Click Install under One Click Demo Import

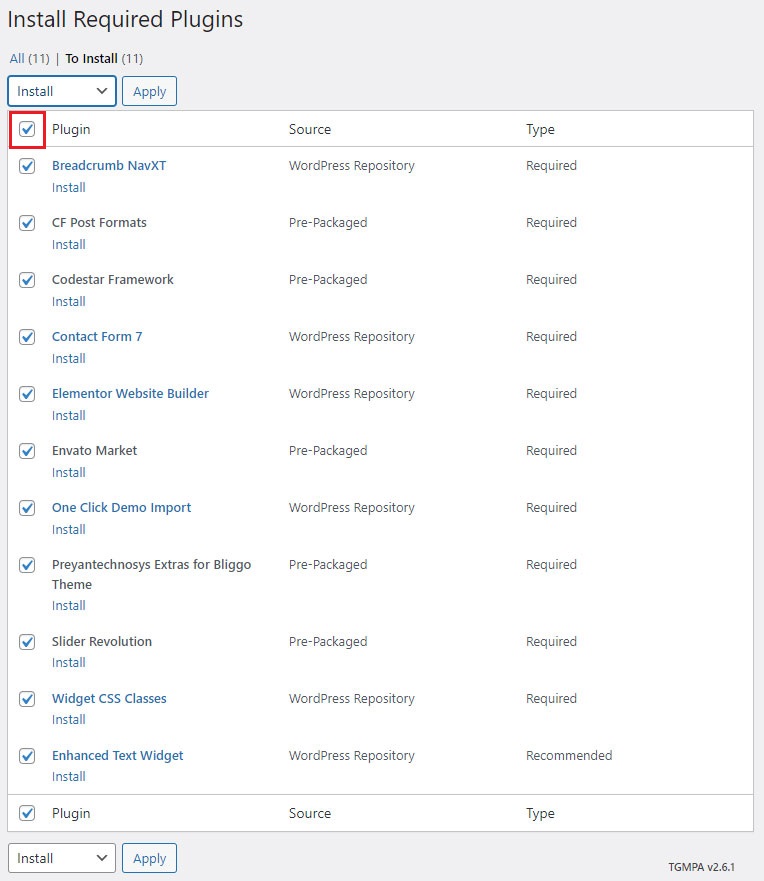coord(69,529)
